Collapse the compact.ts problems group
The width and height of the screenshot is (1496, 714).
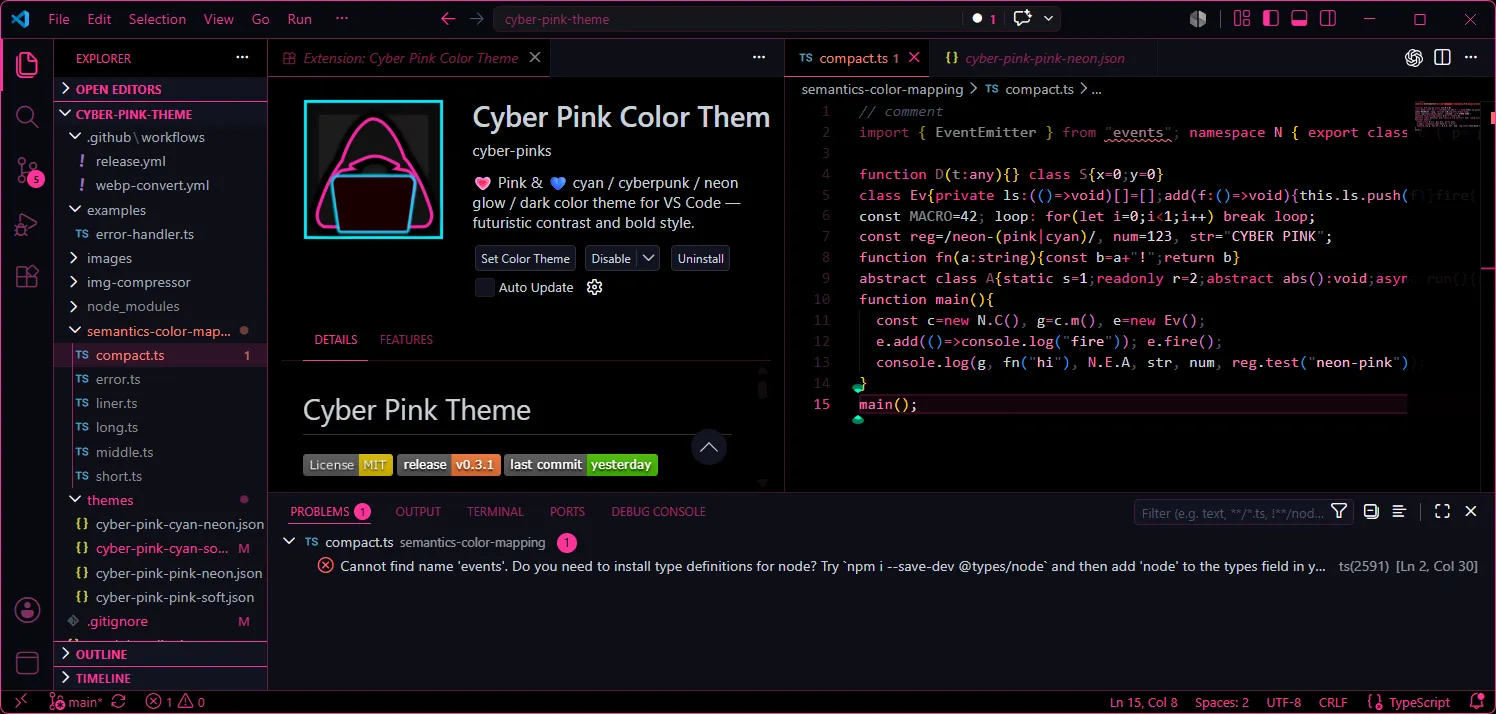click(290, 542)
